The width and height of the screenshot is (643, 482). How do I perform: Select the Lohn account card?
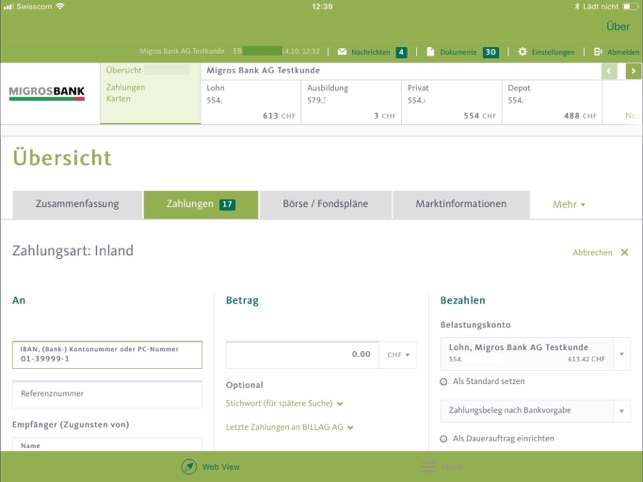pyautogui.click(x=251, y=102)
